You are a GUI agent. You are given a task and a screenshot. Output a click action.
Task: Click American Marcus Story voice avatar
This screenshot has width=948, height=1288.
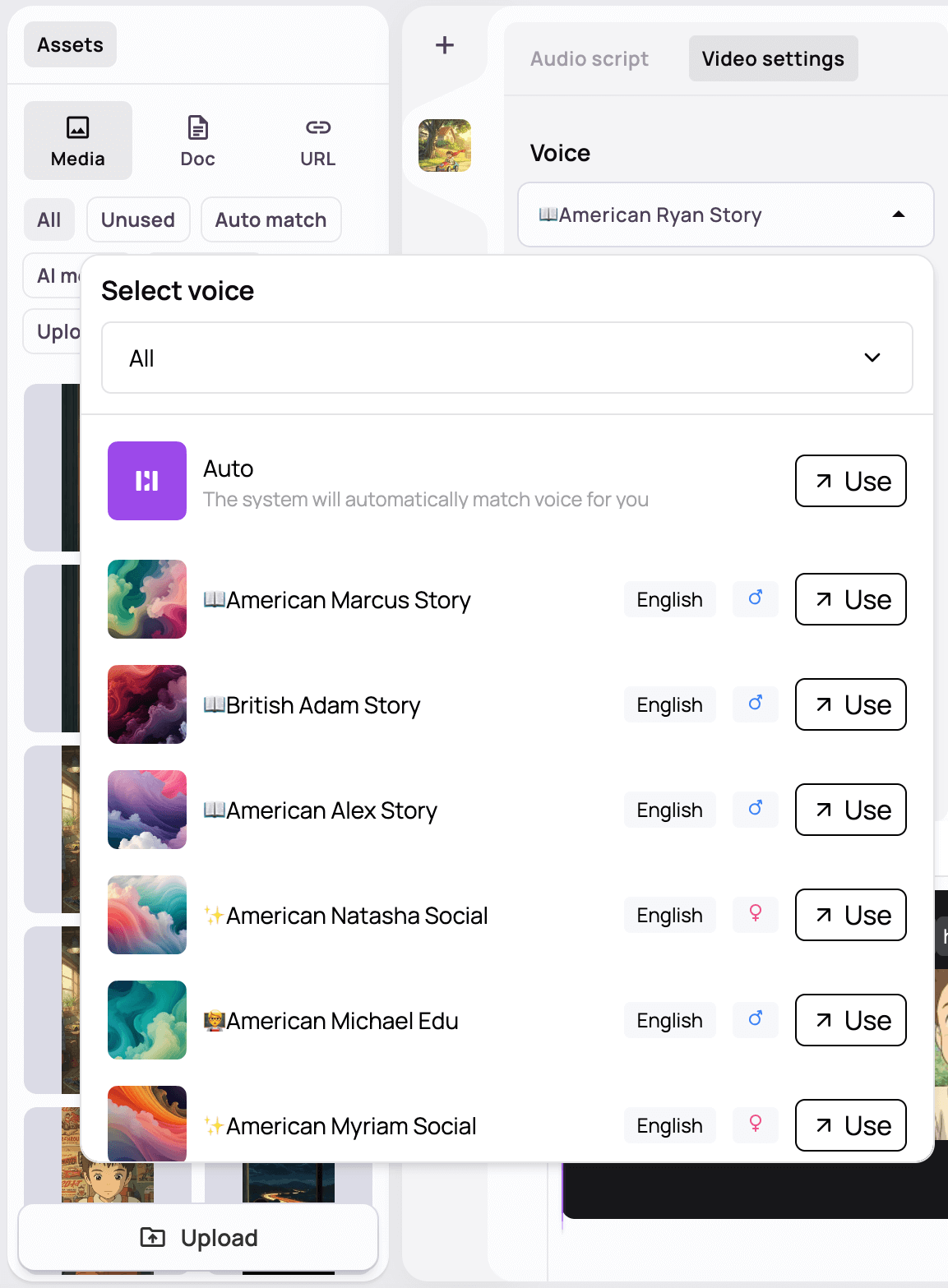[x=147, y=599]
